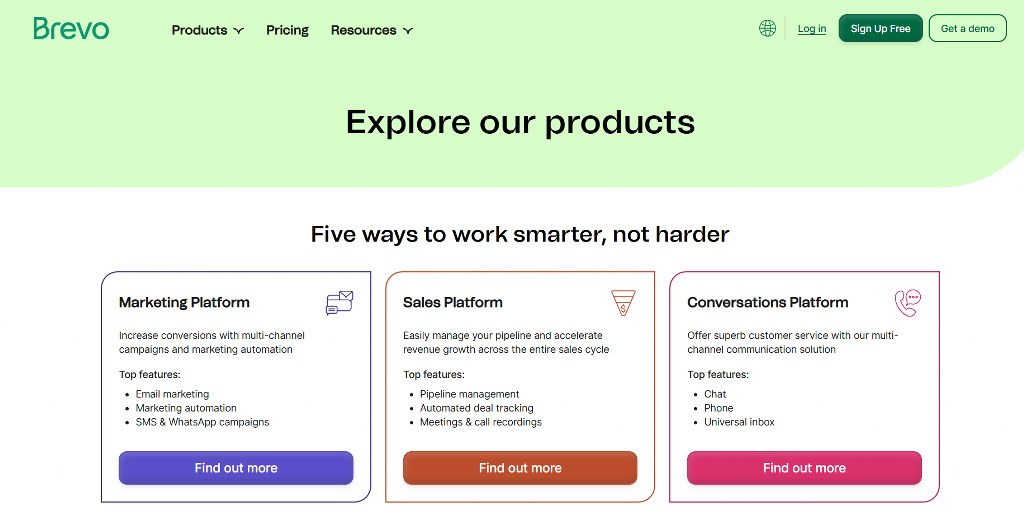Find out more about Conversations Platform
The image size is (1024, 513).
point(804,468)
